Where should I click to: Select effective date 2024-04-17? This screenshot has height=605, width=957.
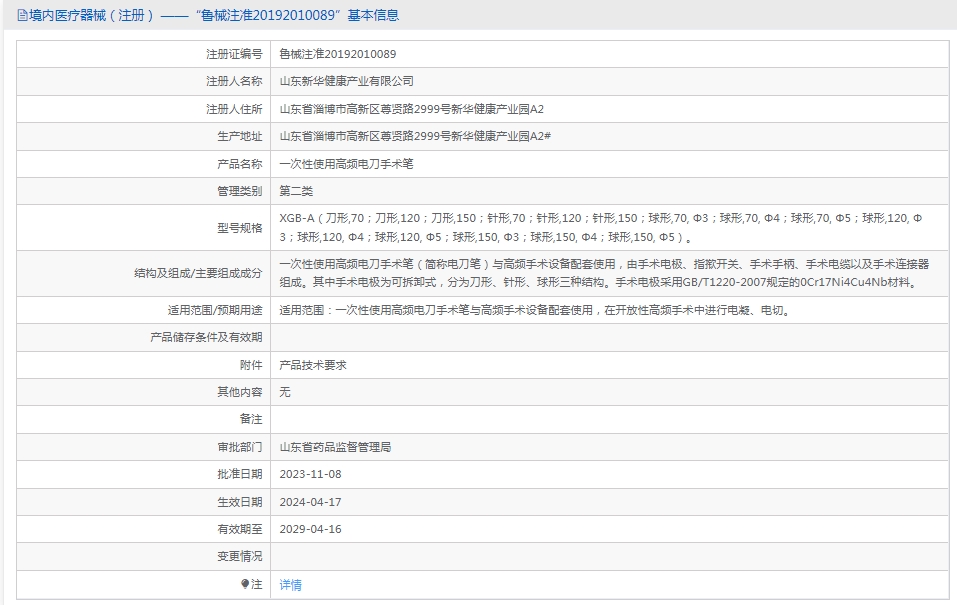pos(311,502)
